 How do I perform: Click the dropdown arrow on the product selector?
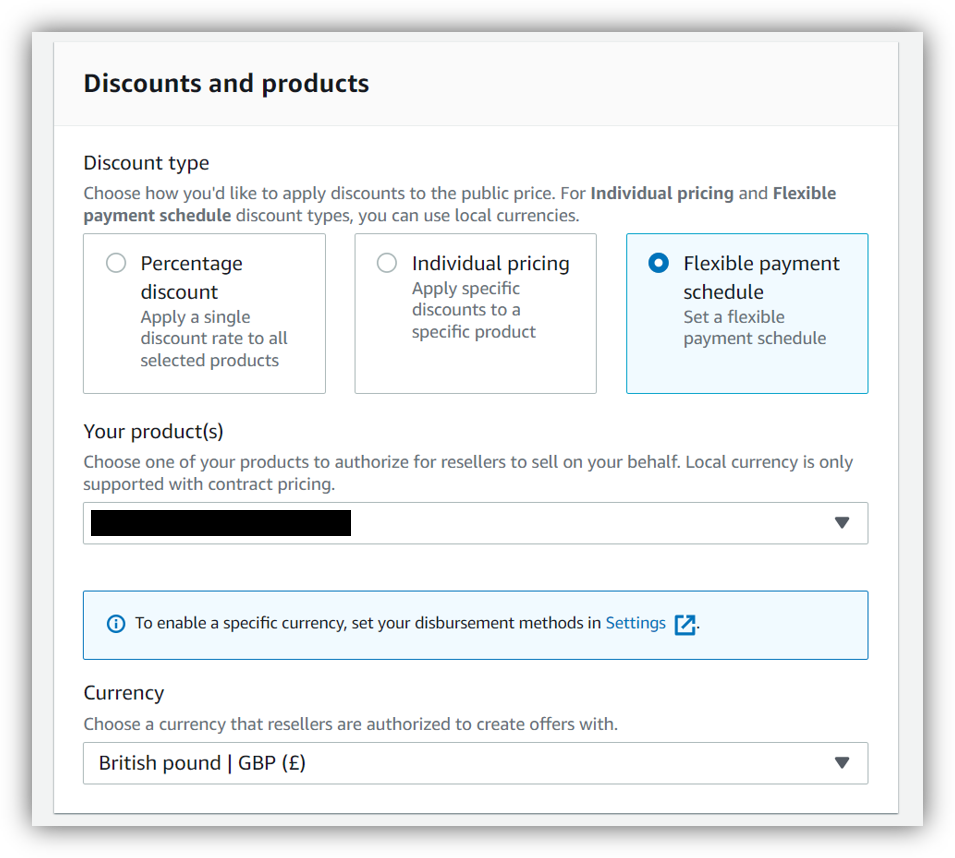coord(843,523)
